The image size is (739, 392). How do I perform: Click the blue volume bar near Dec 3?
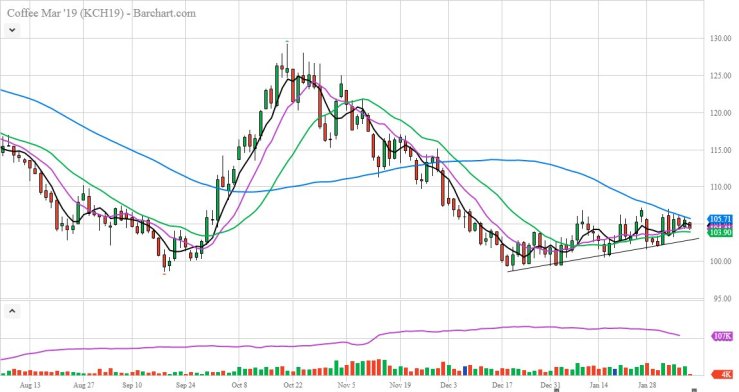465,371
